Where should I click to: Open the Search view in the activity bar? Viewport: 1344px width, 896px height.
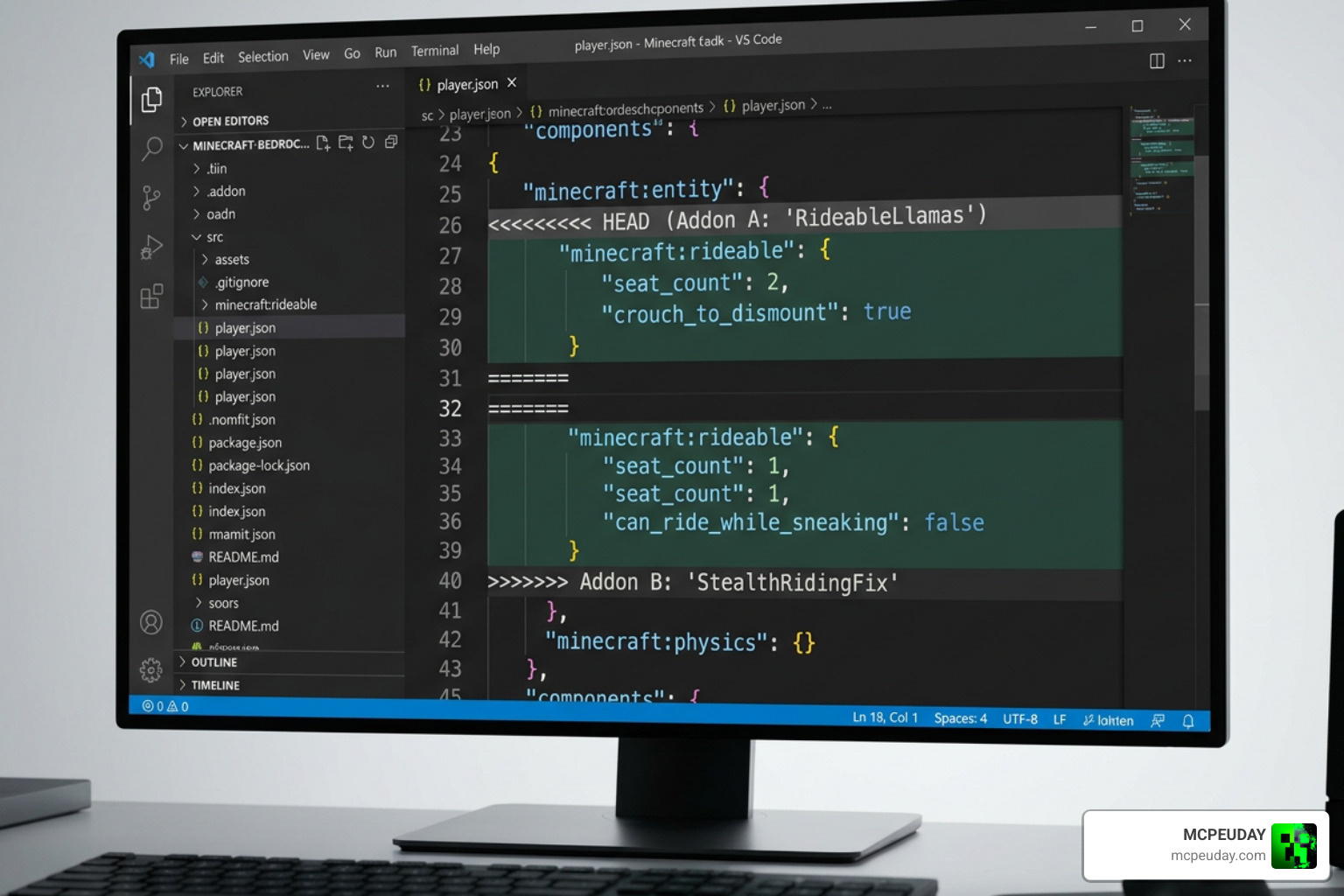[151, 149]
